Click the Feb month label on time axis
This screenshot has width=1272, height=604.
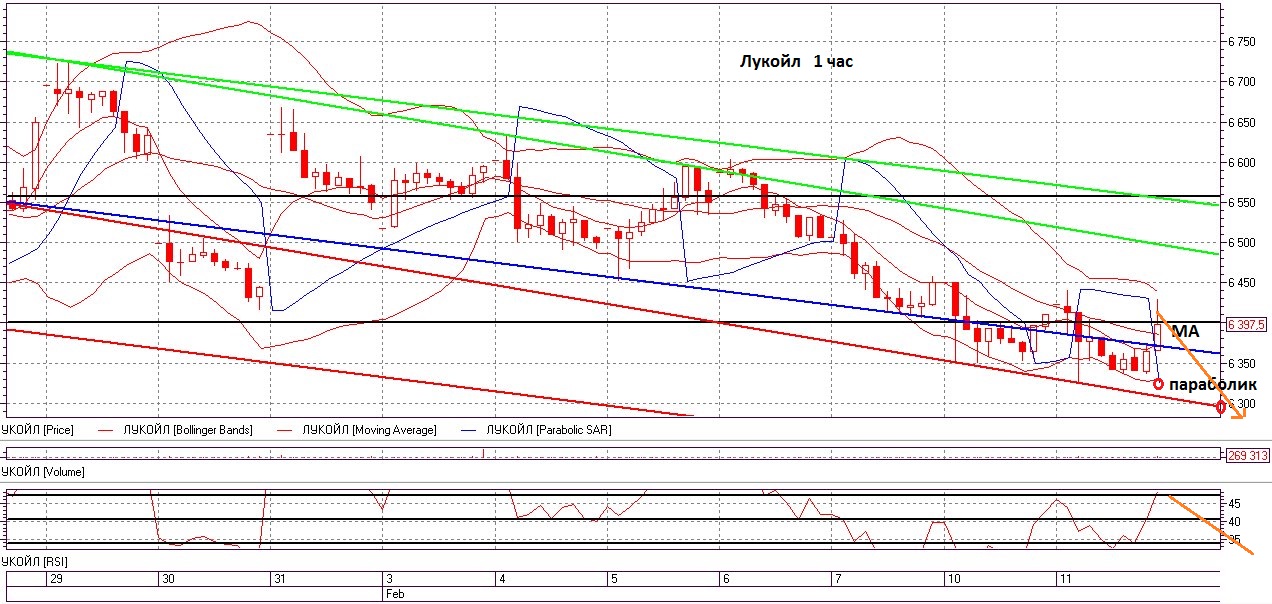[x=395, y=593]
